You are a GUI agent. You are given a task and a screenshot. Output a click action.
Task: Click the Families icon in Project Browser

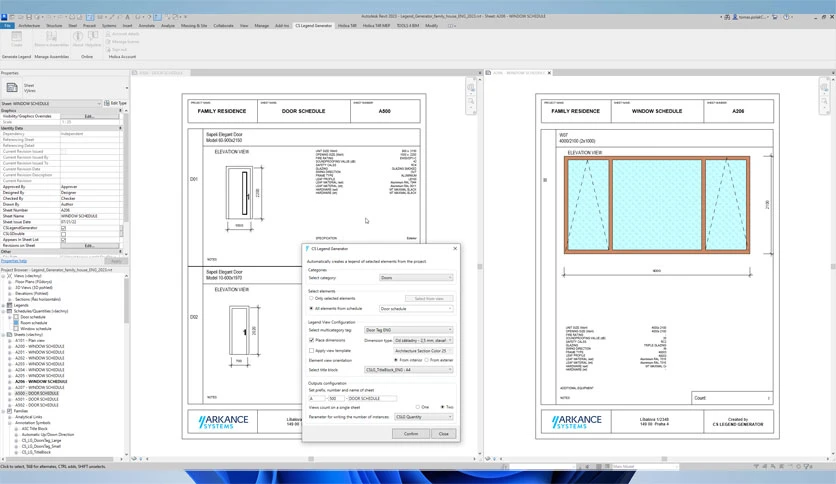click(10, 411)
